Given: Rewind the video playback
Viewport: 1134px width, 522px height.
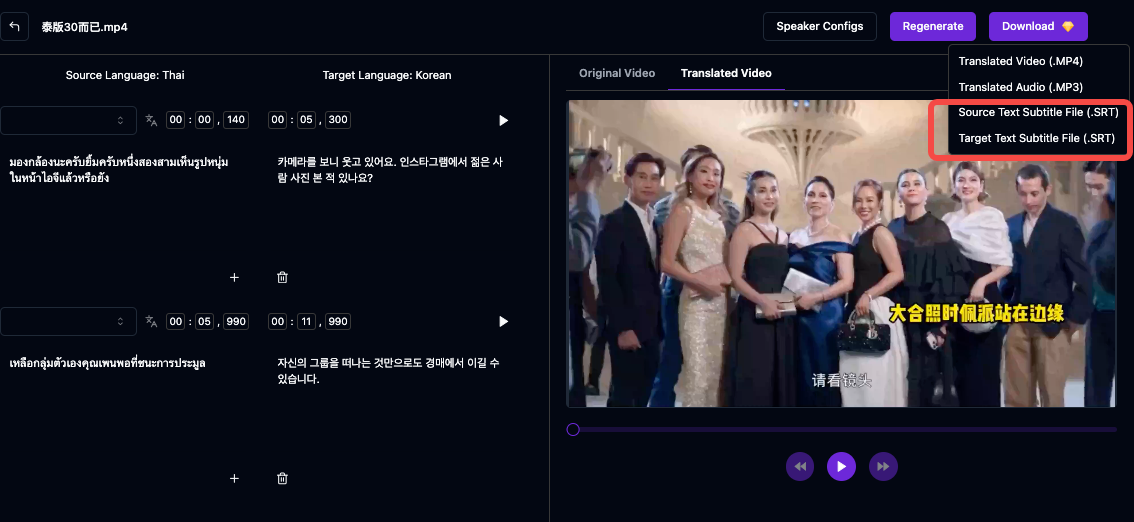Looking at the screenshot, I should pos(799,466).
